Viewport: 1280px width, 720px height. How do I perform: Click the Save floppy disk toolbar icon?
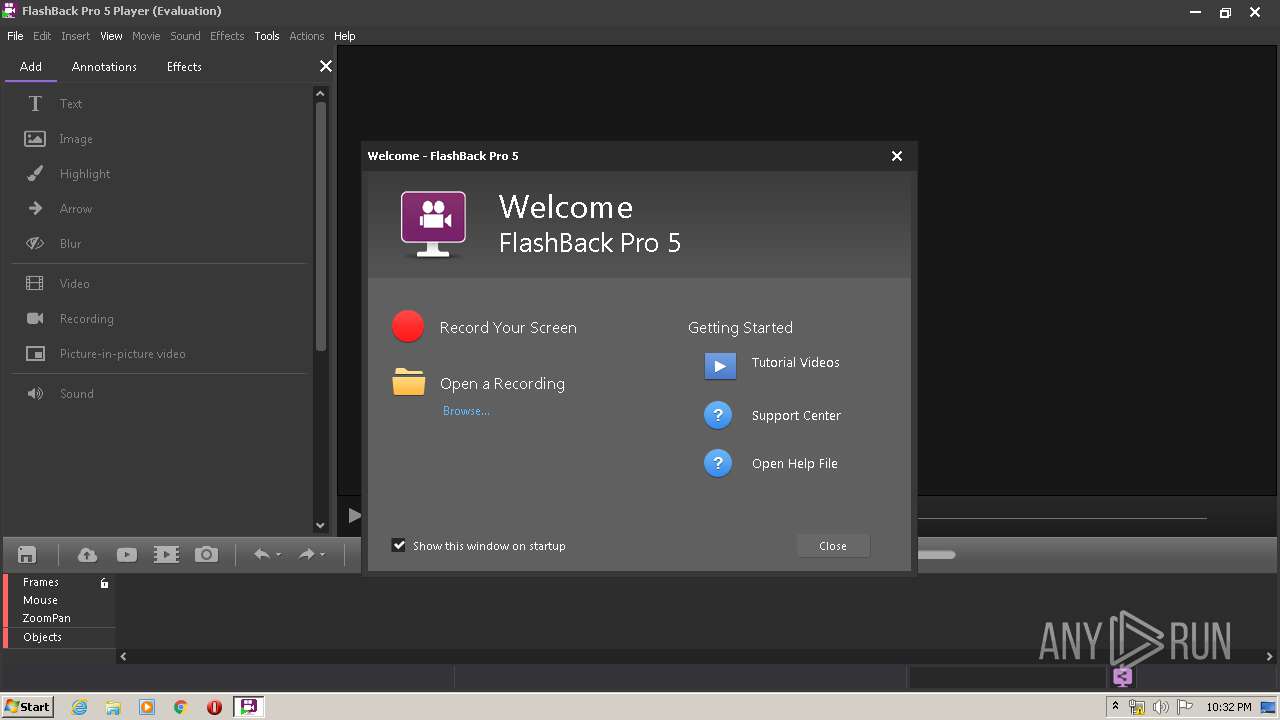27,555
